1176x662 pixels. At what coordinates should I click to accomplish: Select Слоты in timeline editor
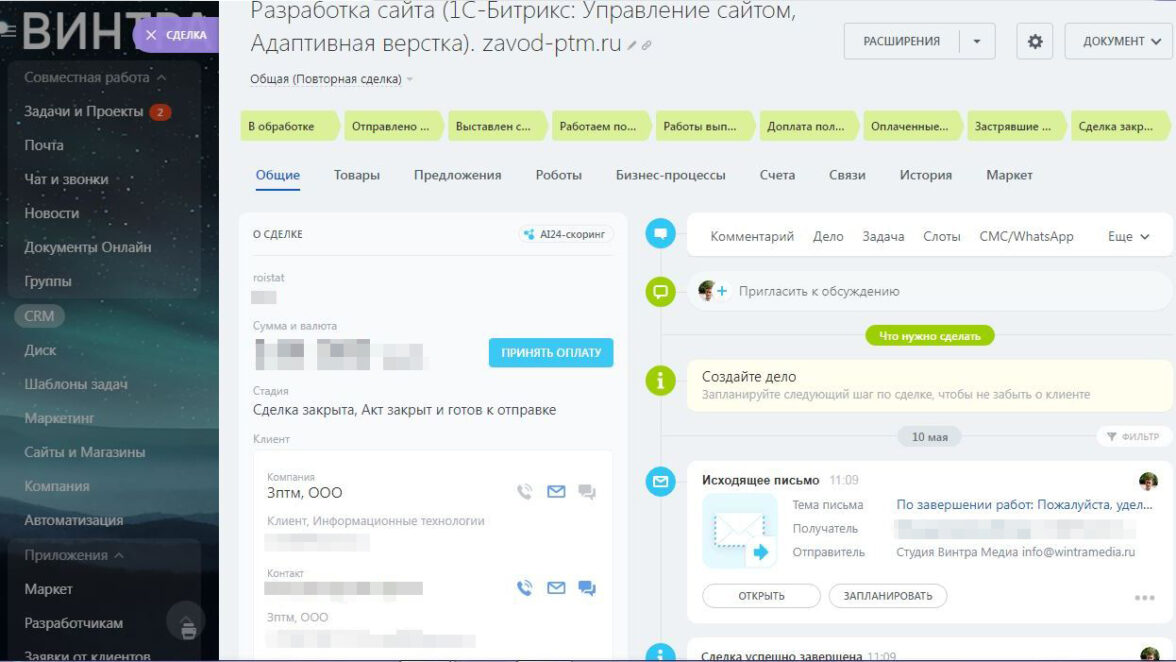[941, 236]
